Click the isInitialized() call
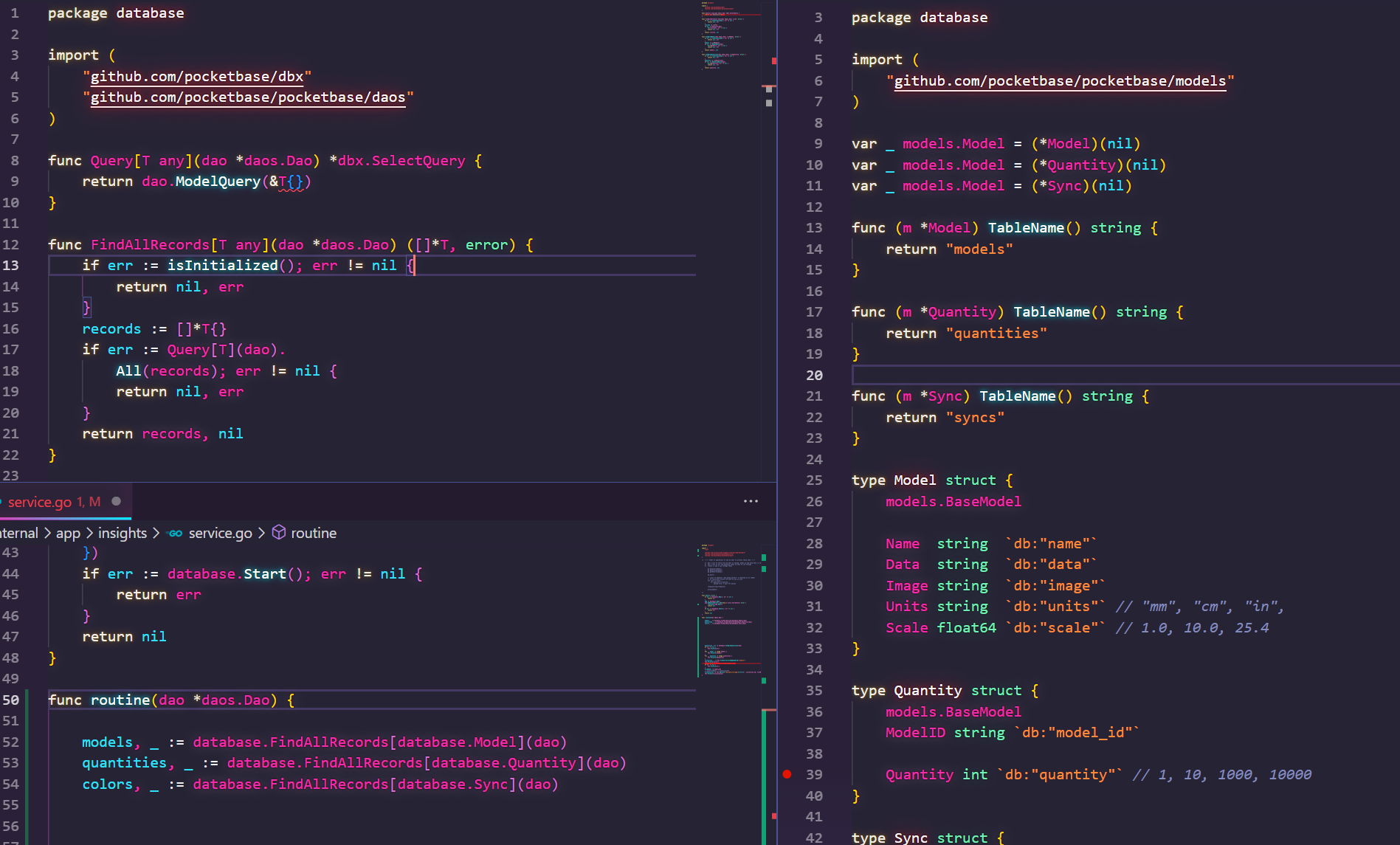The image size is (1400, 845). click(x=230, y=265)
